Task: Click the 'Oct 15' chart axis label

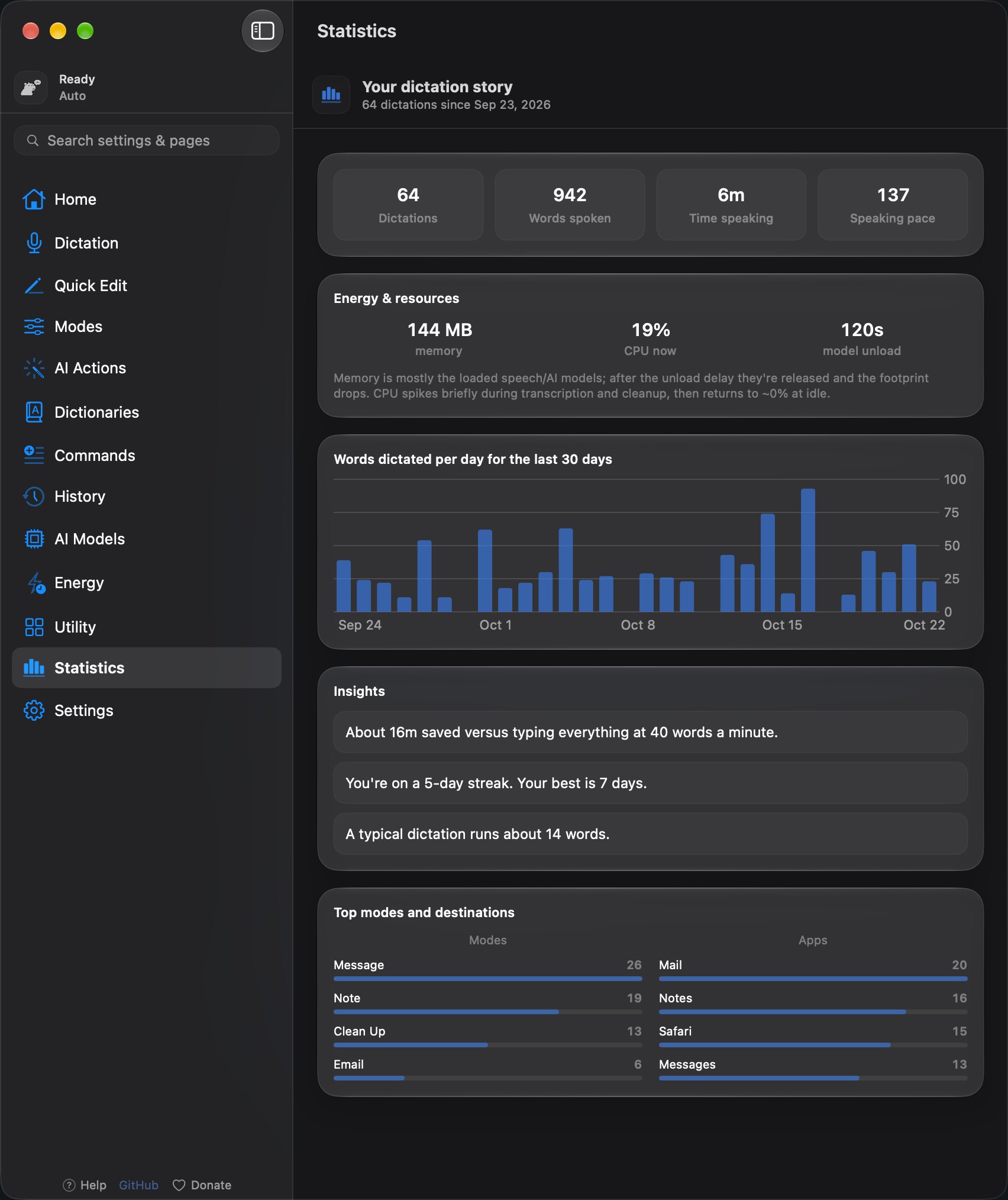Action: click(x=781, y=625)
